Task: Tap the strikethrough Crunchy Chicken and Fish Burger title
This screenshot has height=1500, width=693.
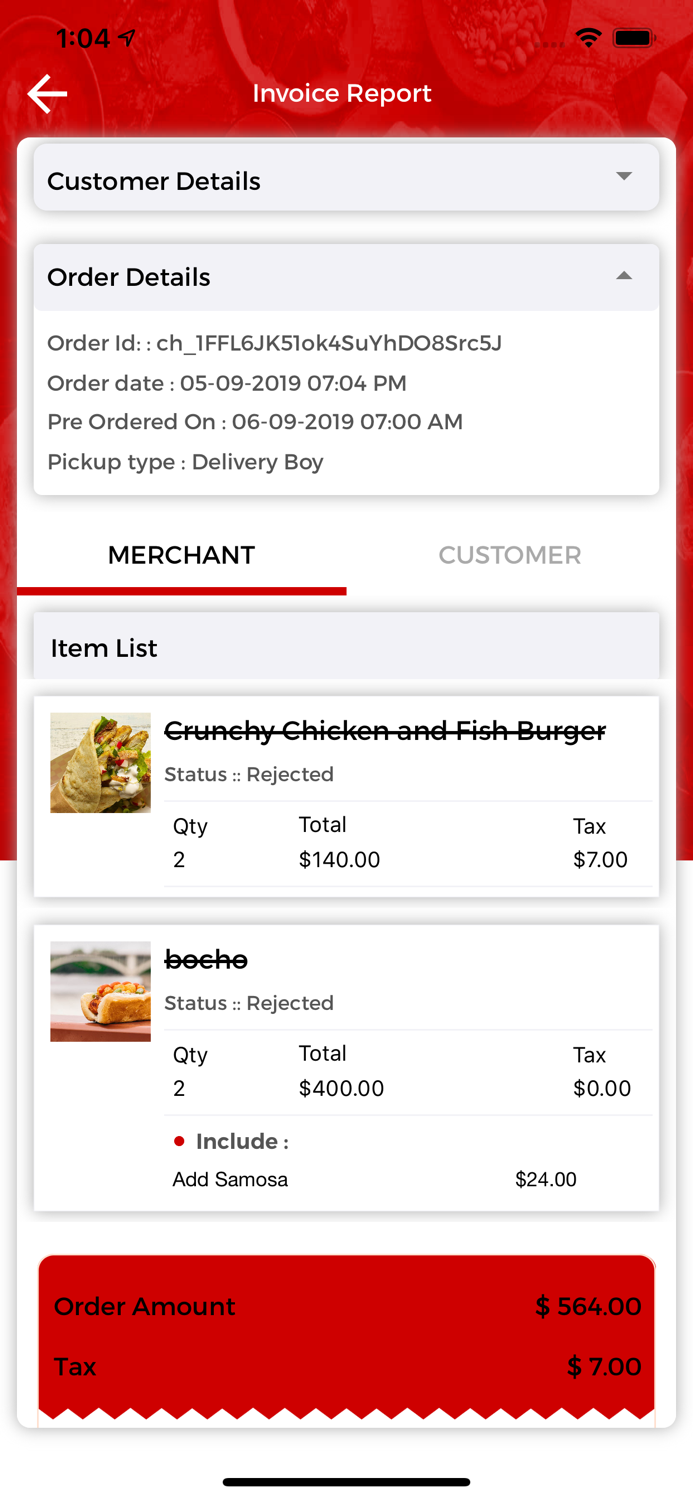Action: 385,731
